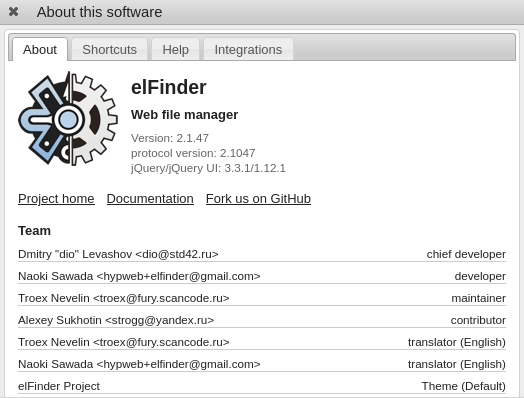Open the Documentation link
The image size is (524, 398).
click(150, 198)
